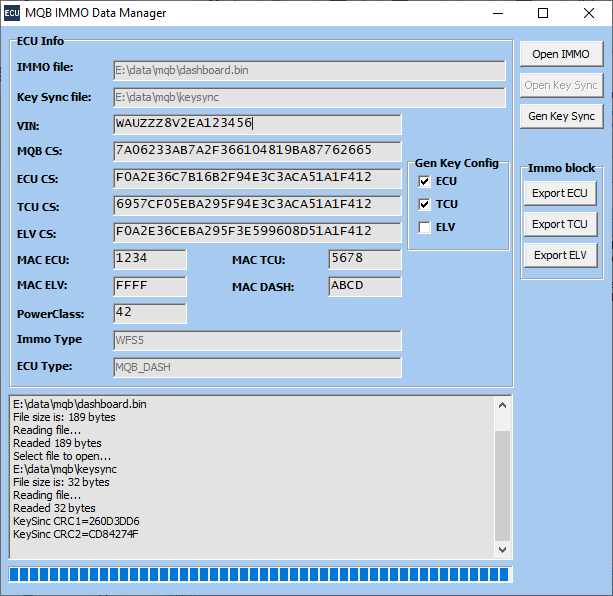613x596 pixels.
Task: Click into the ECU CS field
Action: (x=257, y=178)
